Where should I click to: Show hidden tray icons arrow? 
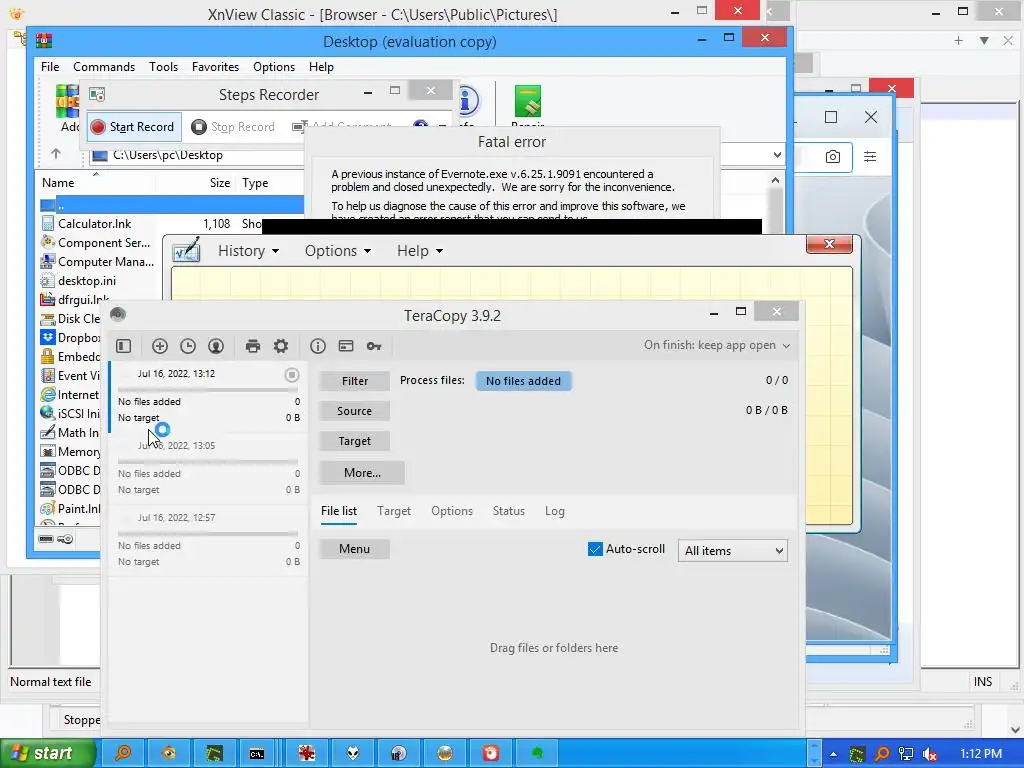(x=833, y=754)
